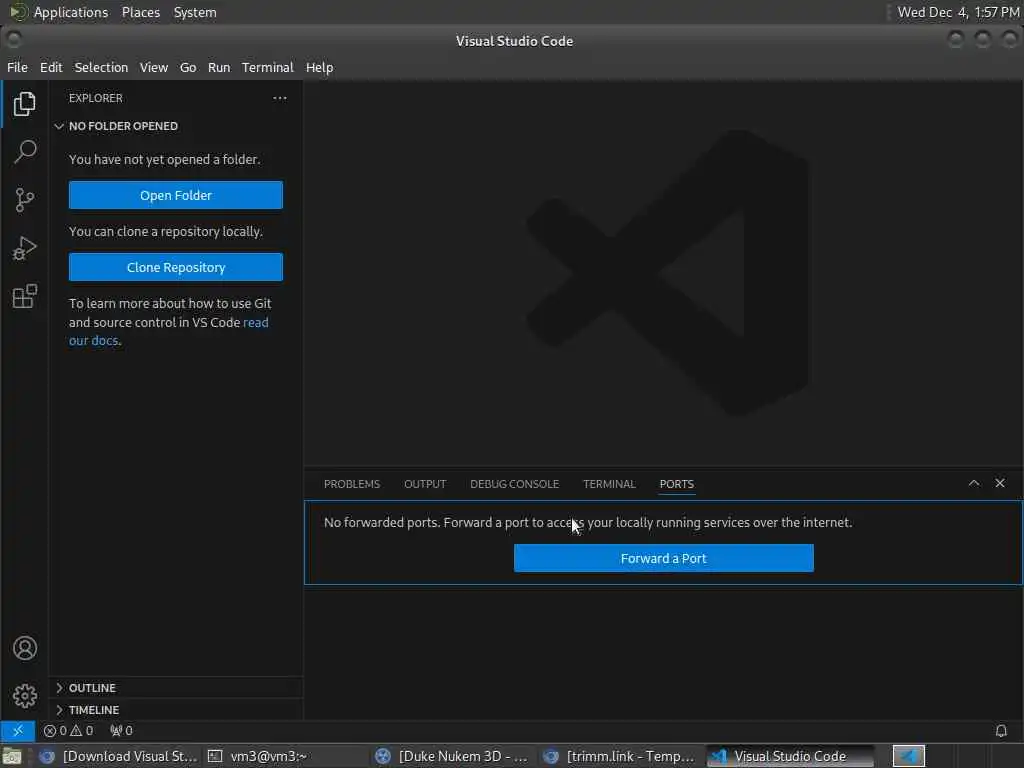Switch to the OUTPUT tab
Screen dimensions: 1024x768
coord(425,484)
